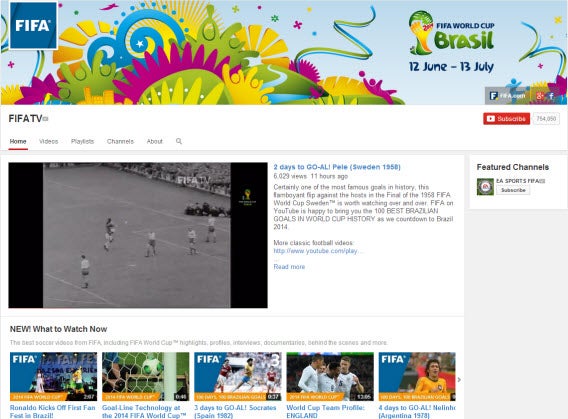568x419 pixels.
Task: Open the FIFA.com banner link
Action: coord(508,96)
